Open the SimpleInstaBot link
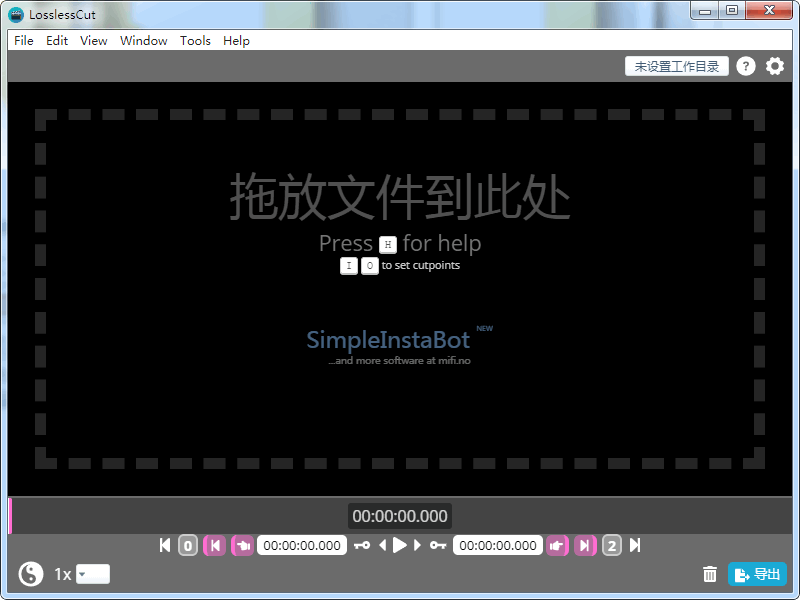 click(388, 340)
